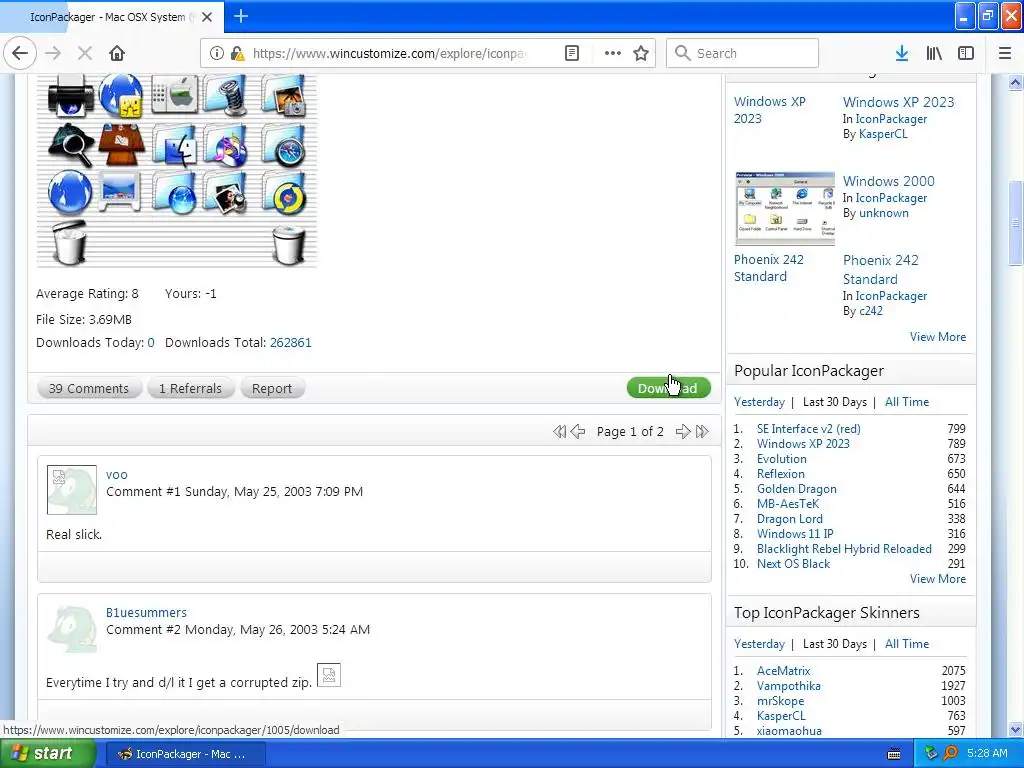This screenshot has height=768, width=1024.
Task: Open View More under related skins
Action: point(938,336)
